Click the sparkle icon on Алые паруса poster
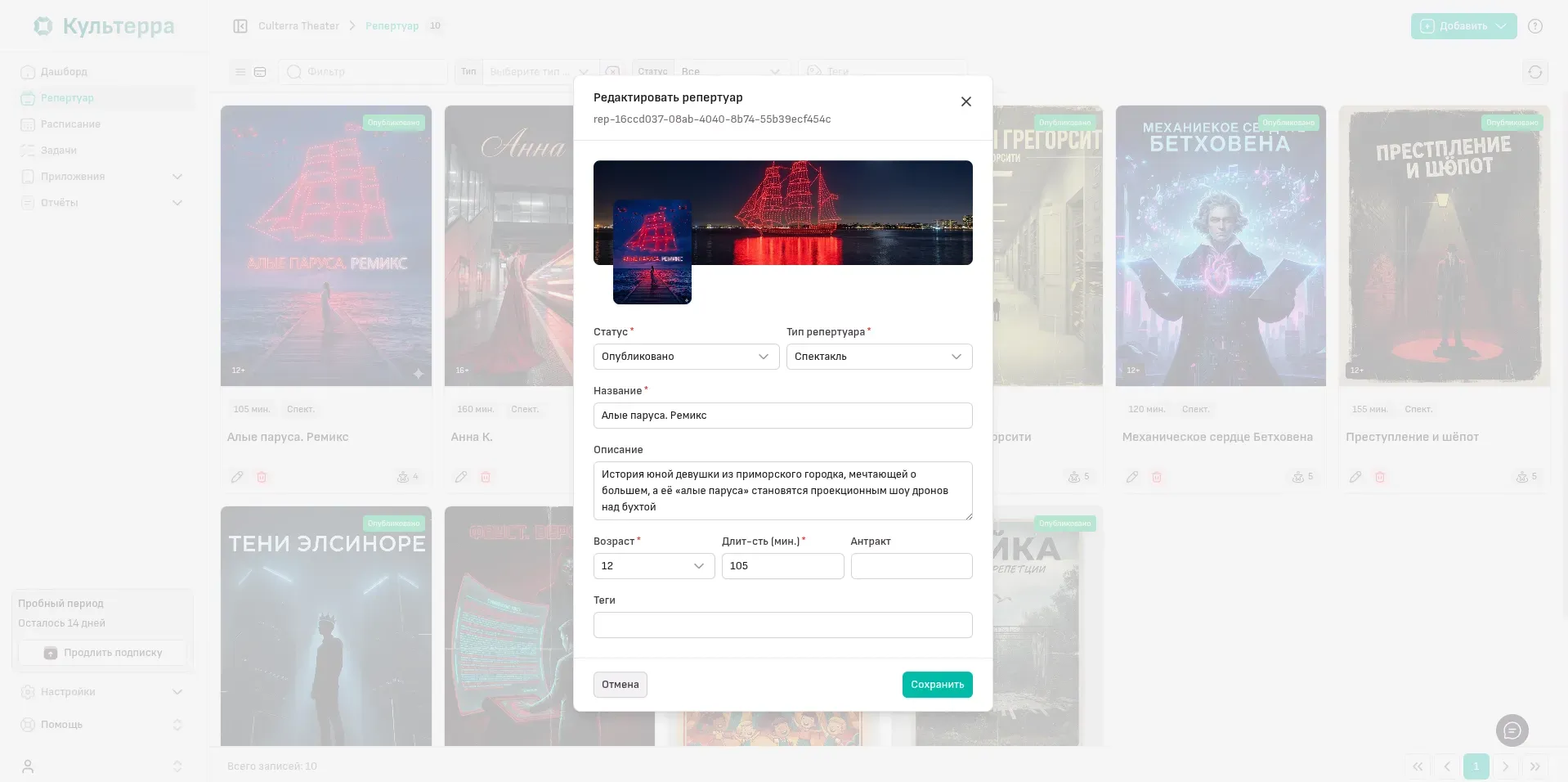Viewport: 1568px width, 782px height. [x=418, y=374]
